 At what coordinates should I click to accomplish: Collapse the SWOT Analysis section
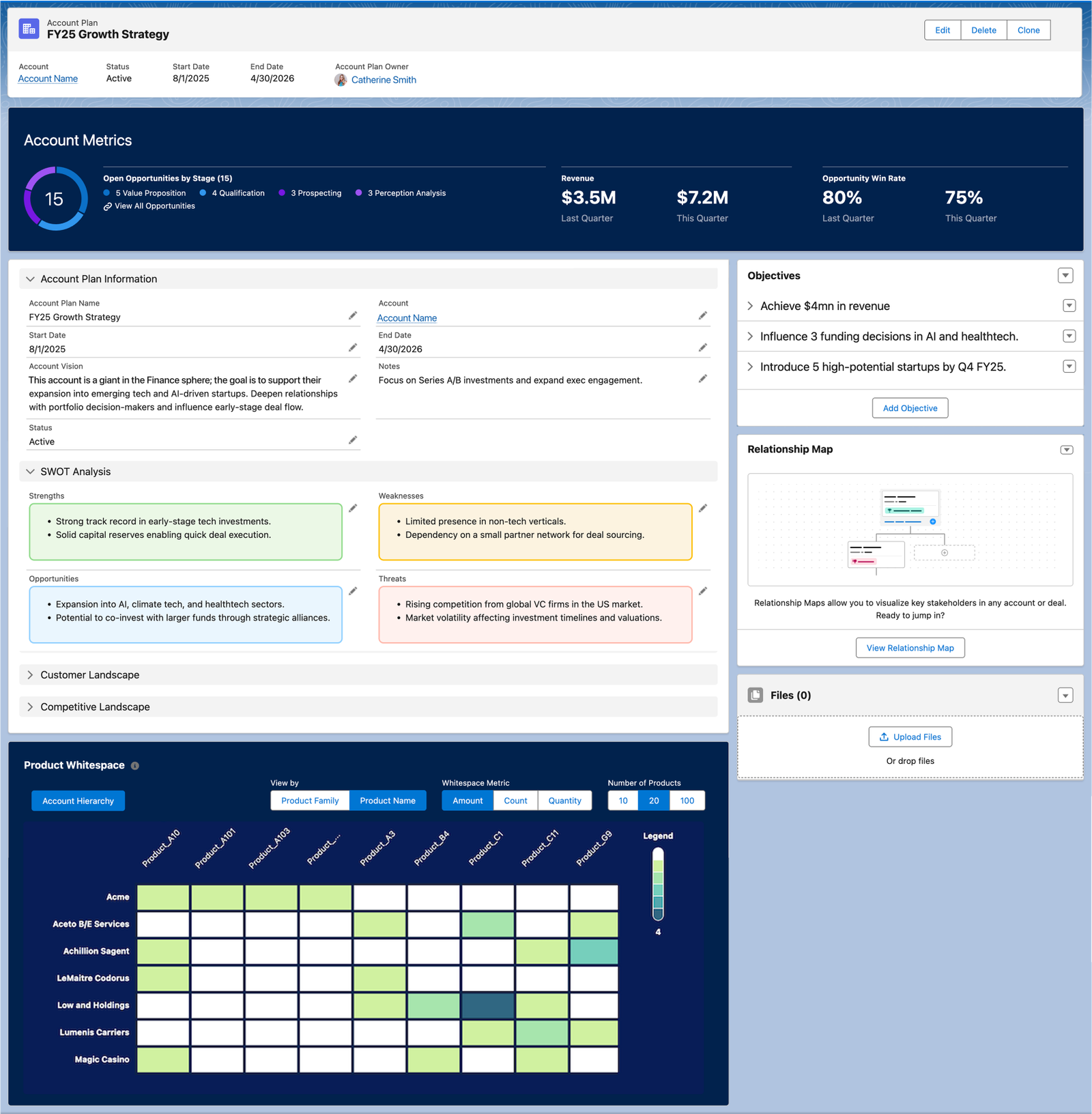tap(30, 472)
